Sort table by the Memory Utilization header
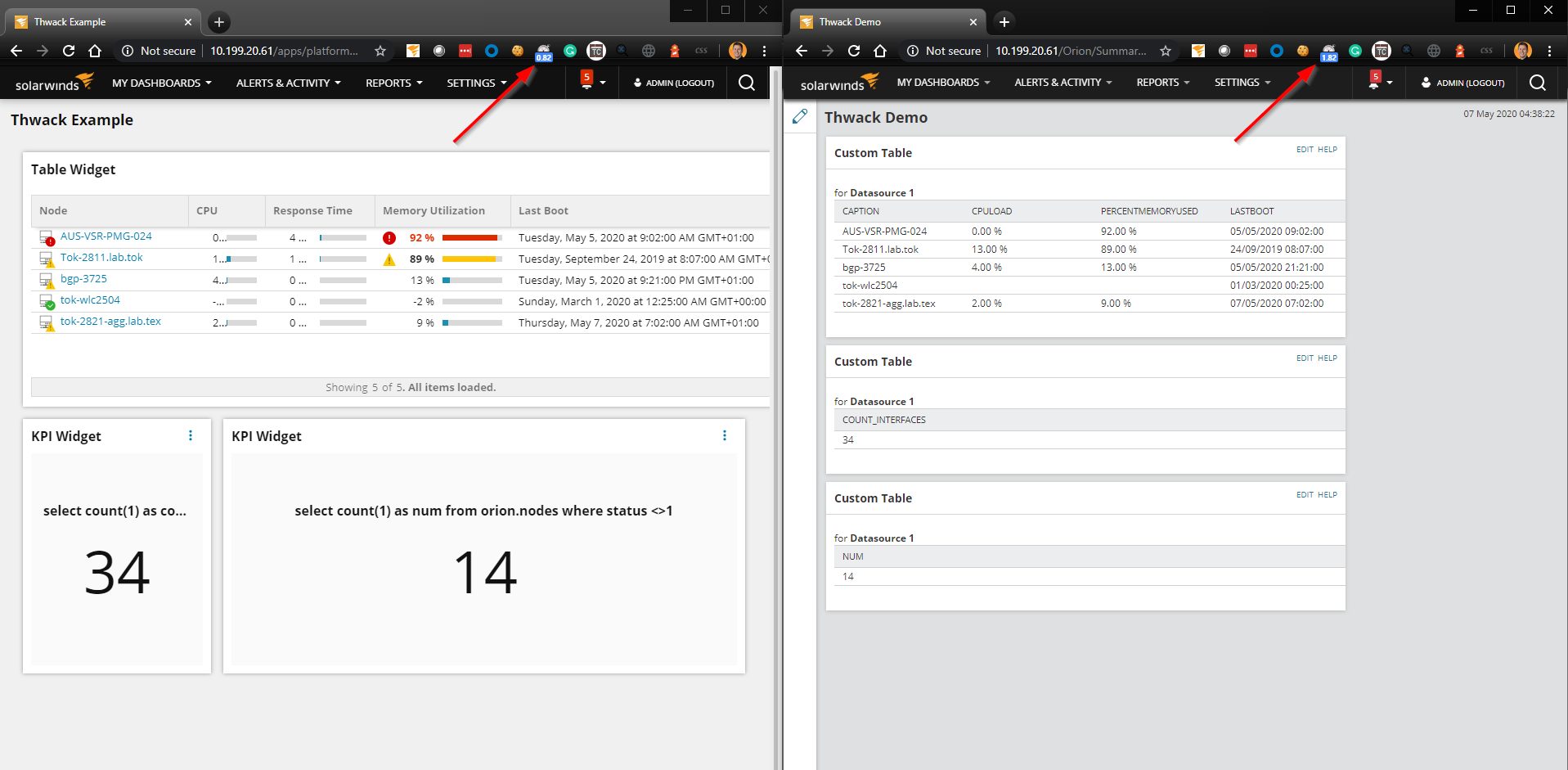 pos(443,211)
